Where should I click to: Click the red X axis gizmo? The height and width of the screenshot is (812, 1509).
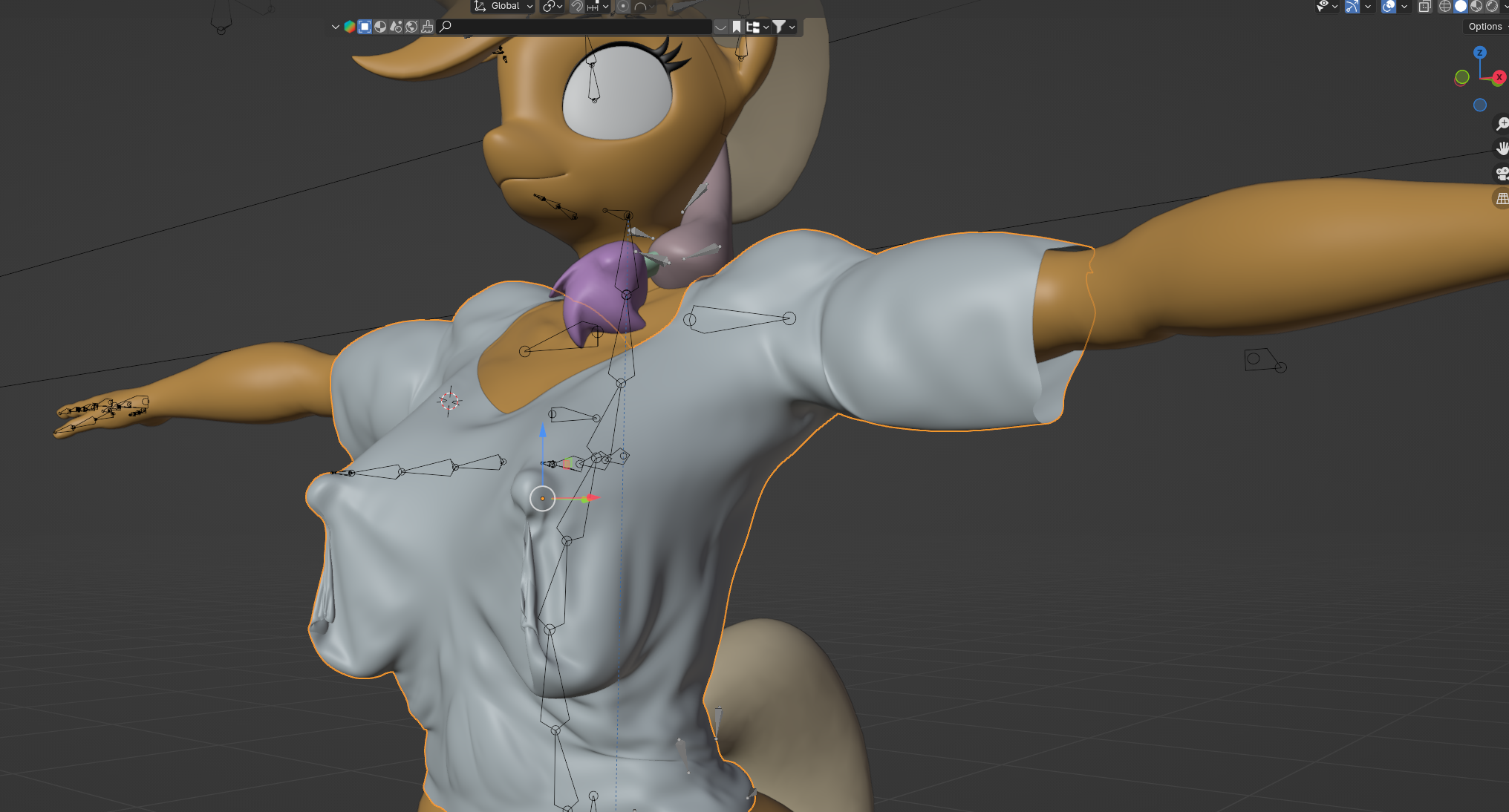(1499, 77)
